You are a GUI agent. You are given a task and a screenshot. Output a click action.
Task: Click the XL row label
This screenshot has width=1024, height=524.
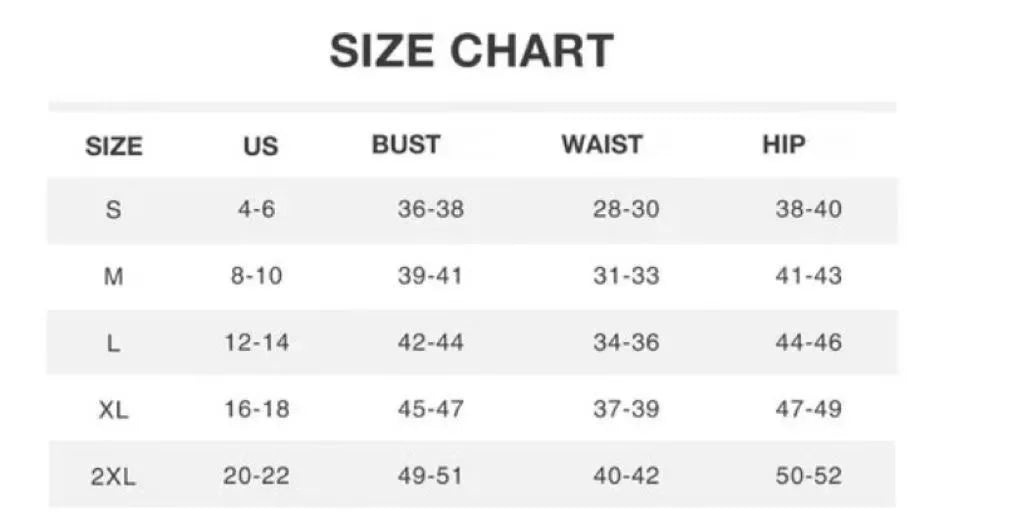[x=114, y=409]
